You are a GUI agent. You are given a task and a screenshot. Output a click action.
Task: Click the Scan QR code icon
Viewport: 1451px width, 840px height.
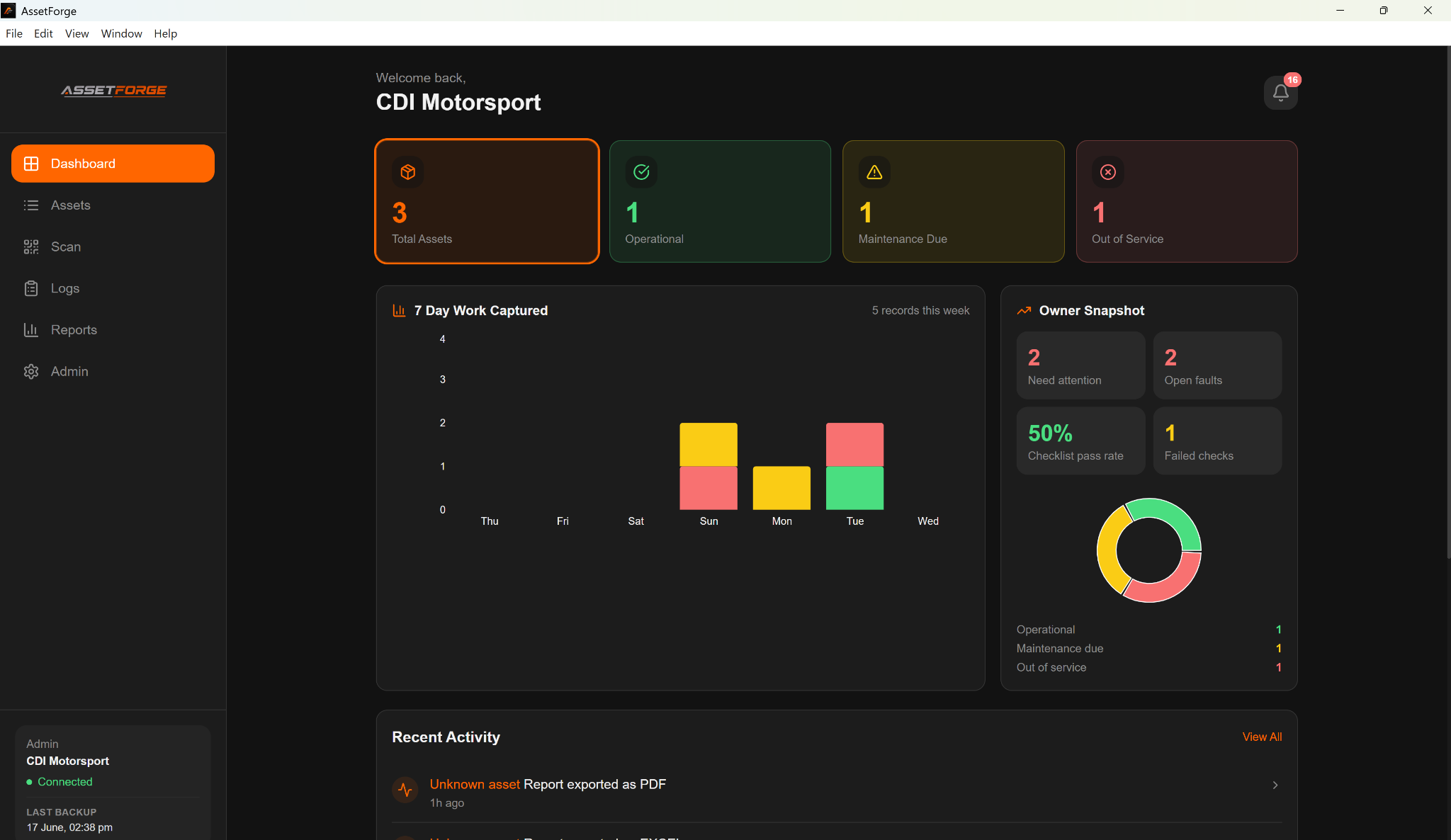[31, 246]
